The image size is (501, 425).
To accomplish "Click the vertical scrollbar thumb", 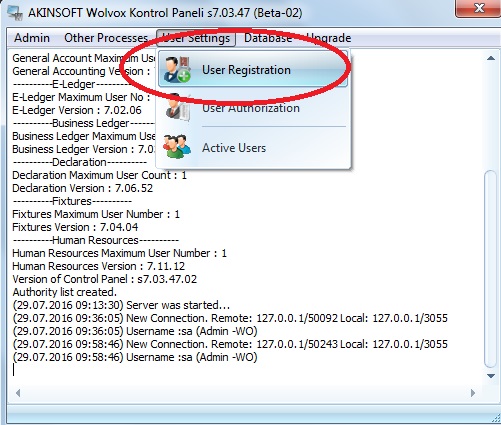I will pyautogui.click(x=490, y=268).
